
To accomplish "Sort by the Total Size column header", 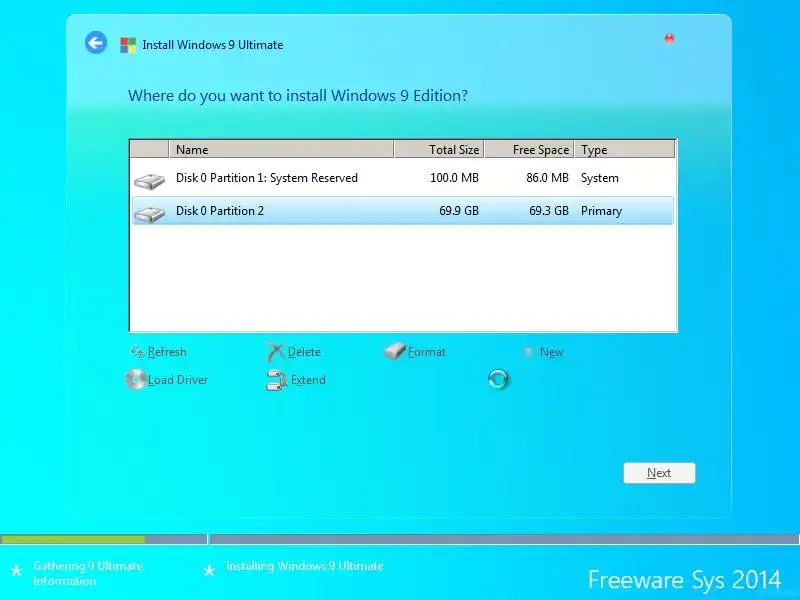I will pyautogui.click(x=439, y=149).
